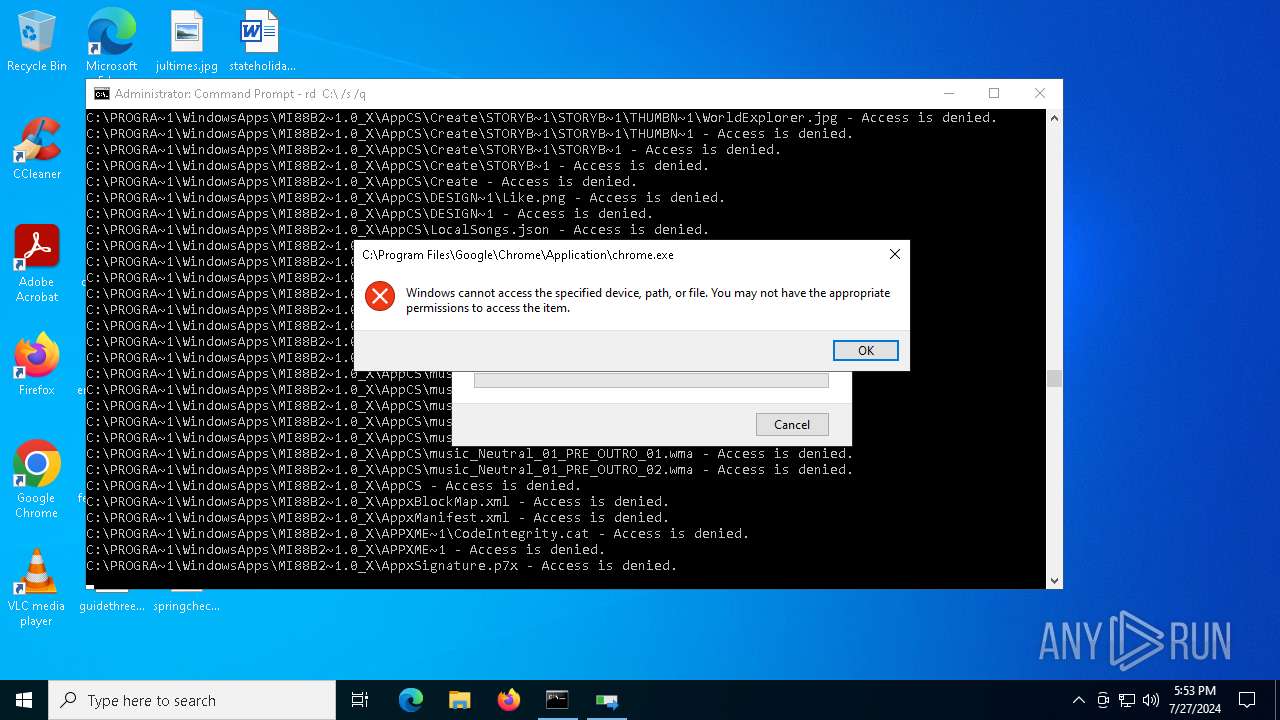The width and height of the screenshot is (1280, 720).
Task: Show hidden system tray icons
Action: [1078, 700]
